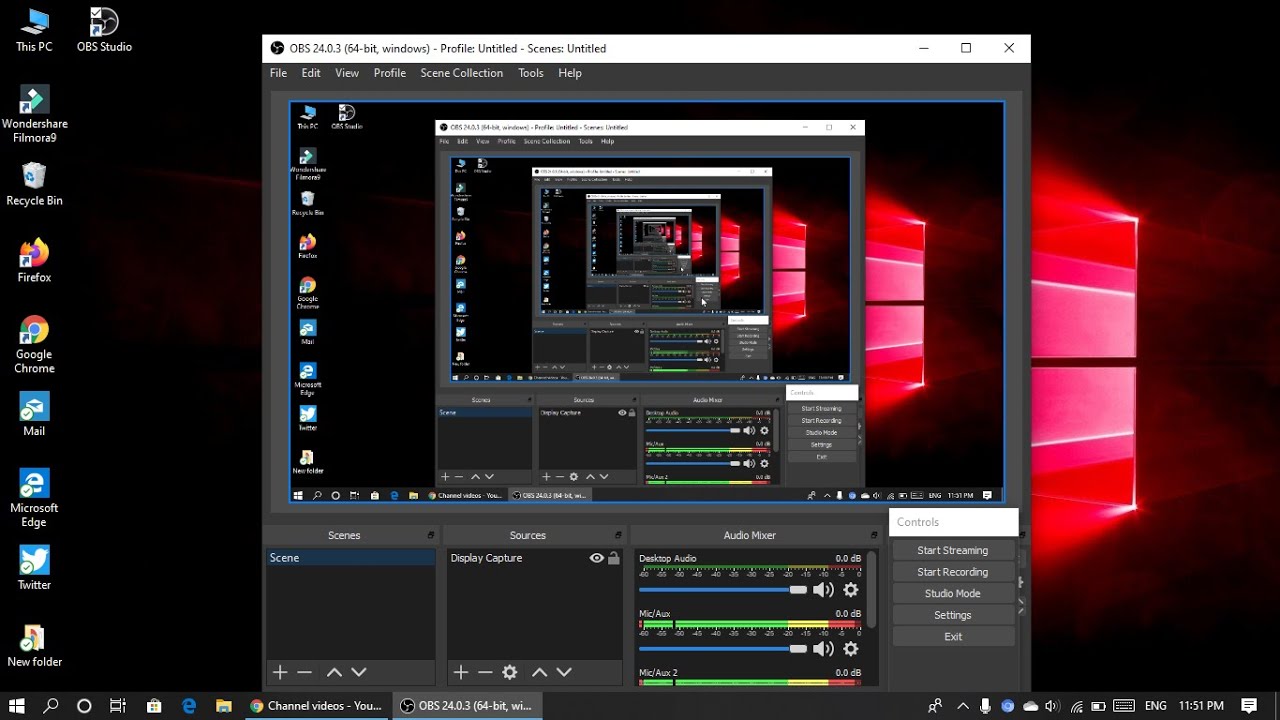Viewport: 1280px width, 720px height.
Task: Adjust Desktop Audio volume slider
Action: [723, 590]
